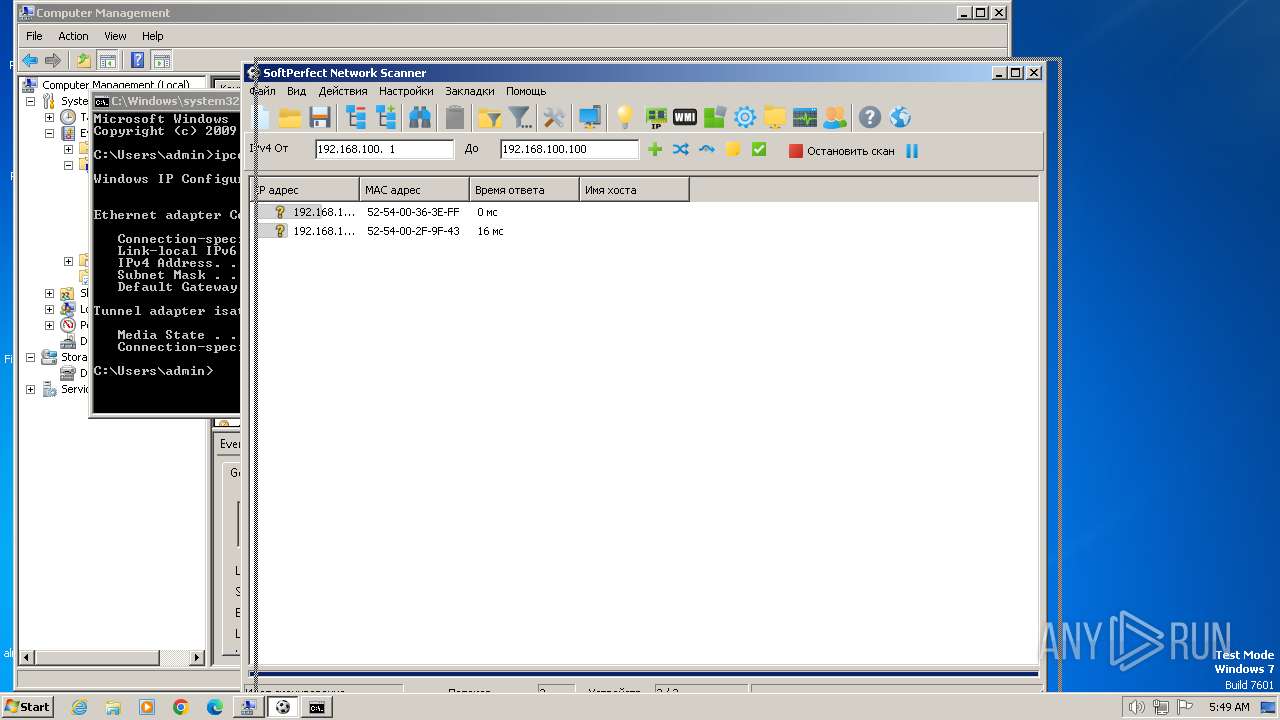
Task: Save results with the floppy disk icon
Action: (x=320, y=118)
